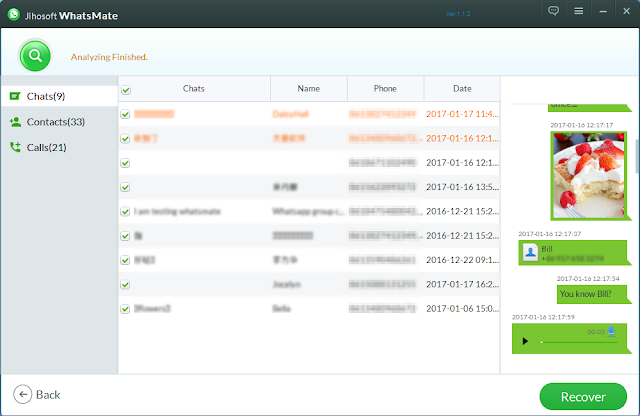This screenshot has height=416, width=640.
Task: Open the feedback chat bubble icon
Action: point(553,11)
